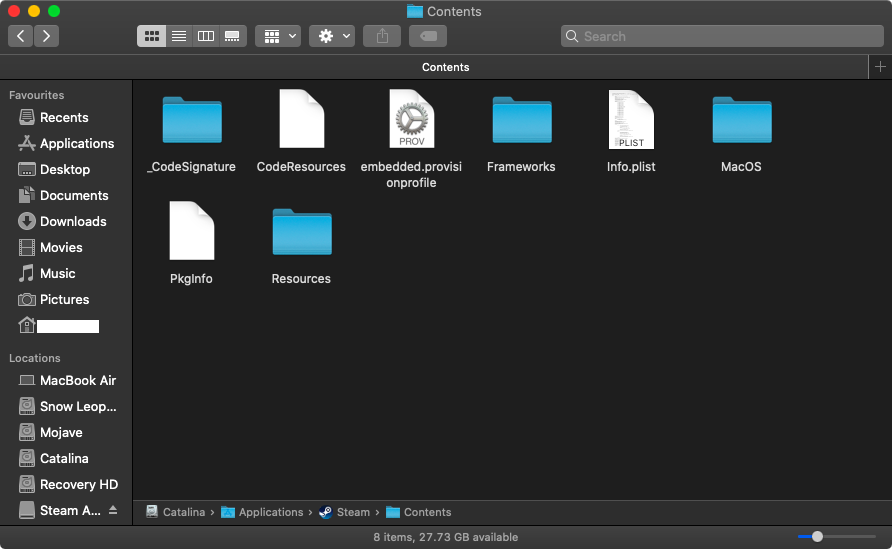
Task: Click the PkgInfo file name label
Action: click(191, 279)
